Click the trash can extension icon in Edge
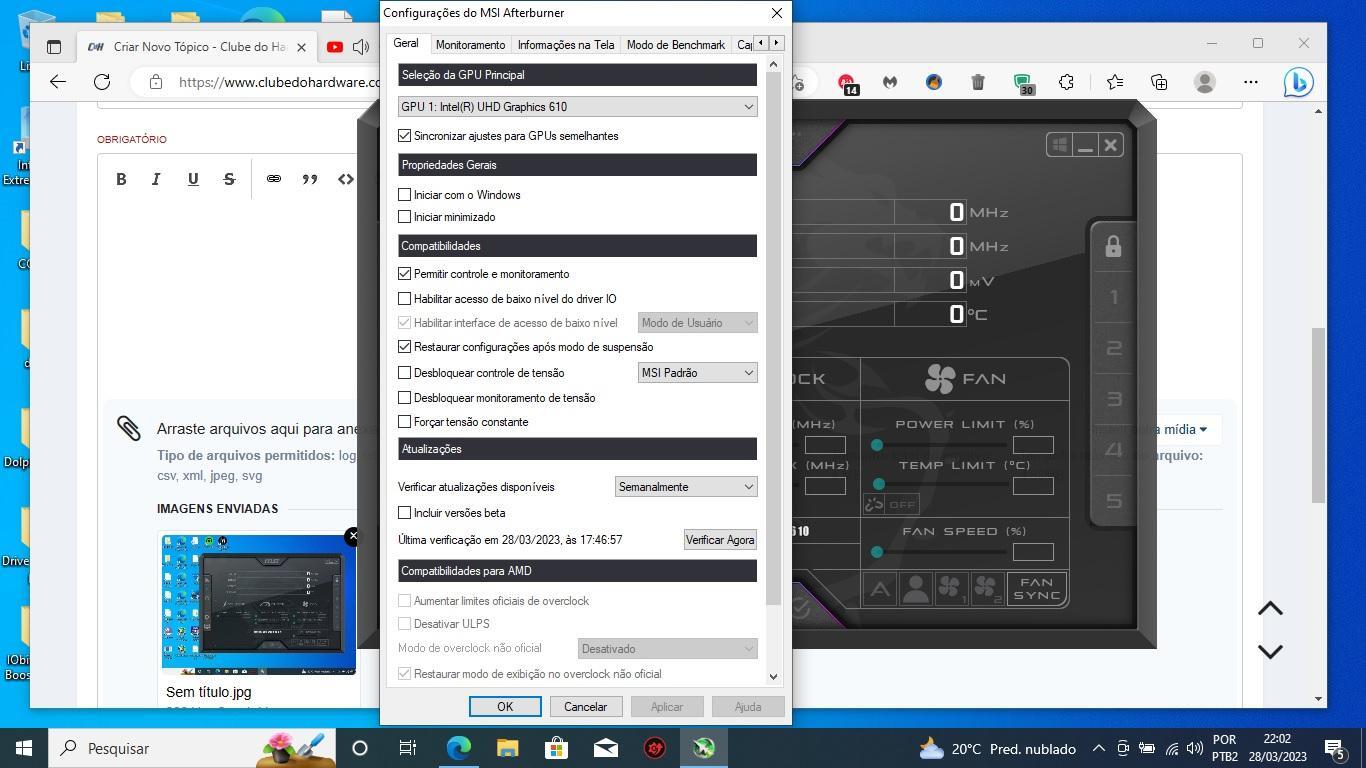 click(978, 82)
